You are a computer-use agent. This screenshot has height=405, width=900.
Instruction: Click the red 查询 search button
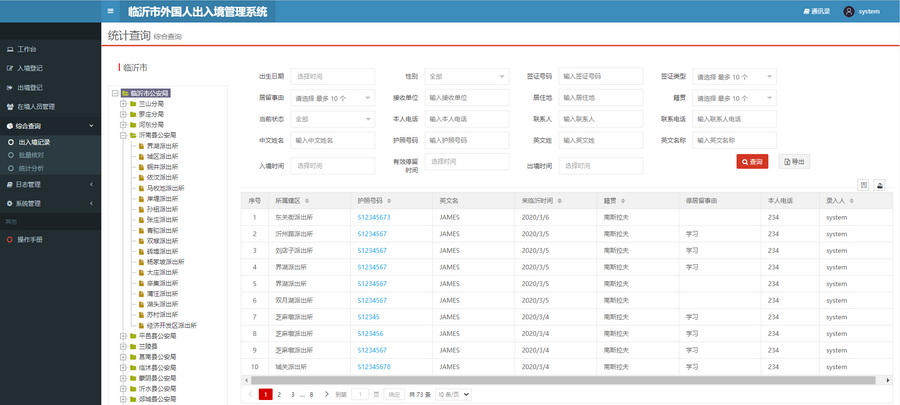pyautogui.click(x=752, y=162)
